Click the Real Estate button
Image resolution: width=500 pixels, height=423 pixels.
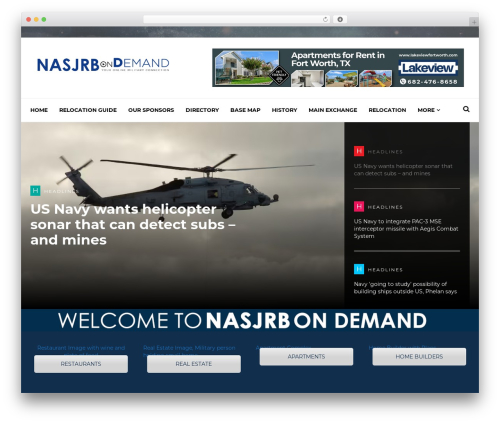194,364
